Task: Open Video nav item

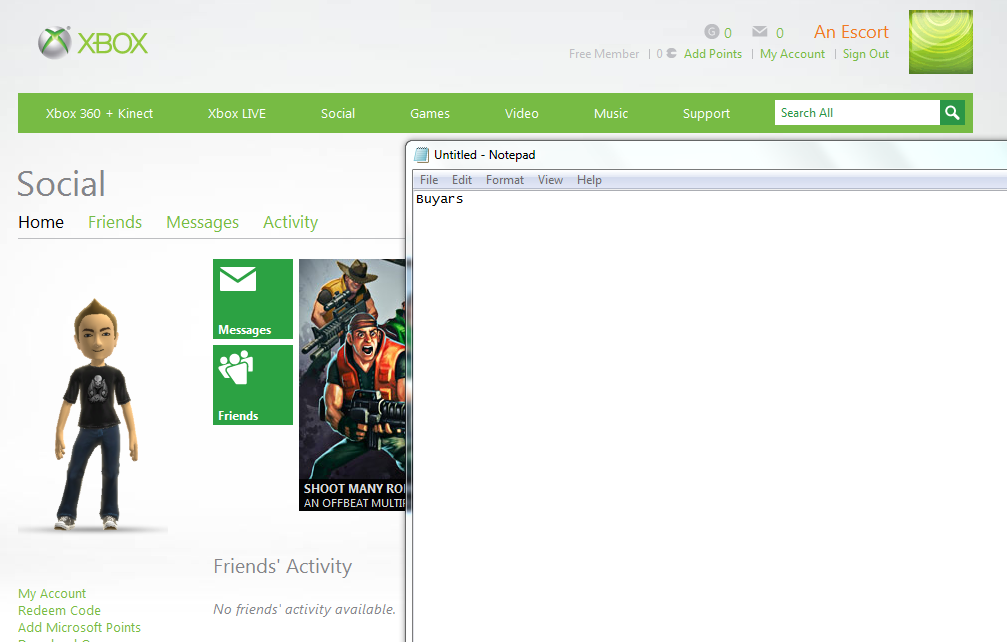Action: click(521, 114)
